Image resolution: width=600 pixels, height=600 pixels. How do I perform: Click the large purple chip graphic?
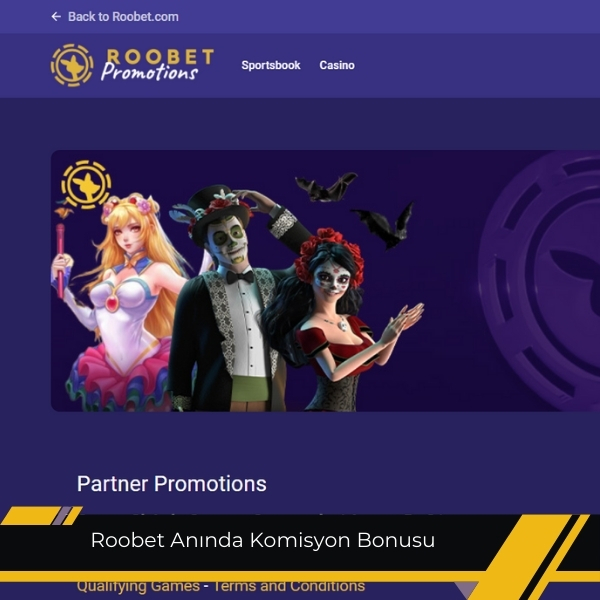(x=539, y=280)
